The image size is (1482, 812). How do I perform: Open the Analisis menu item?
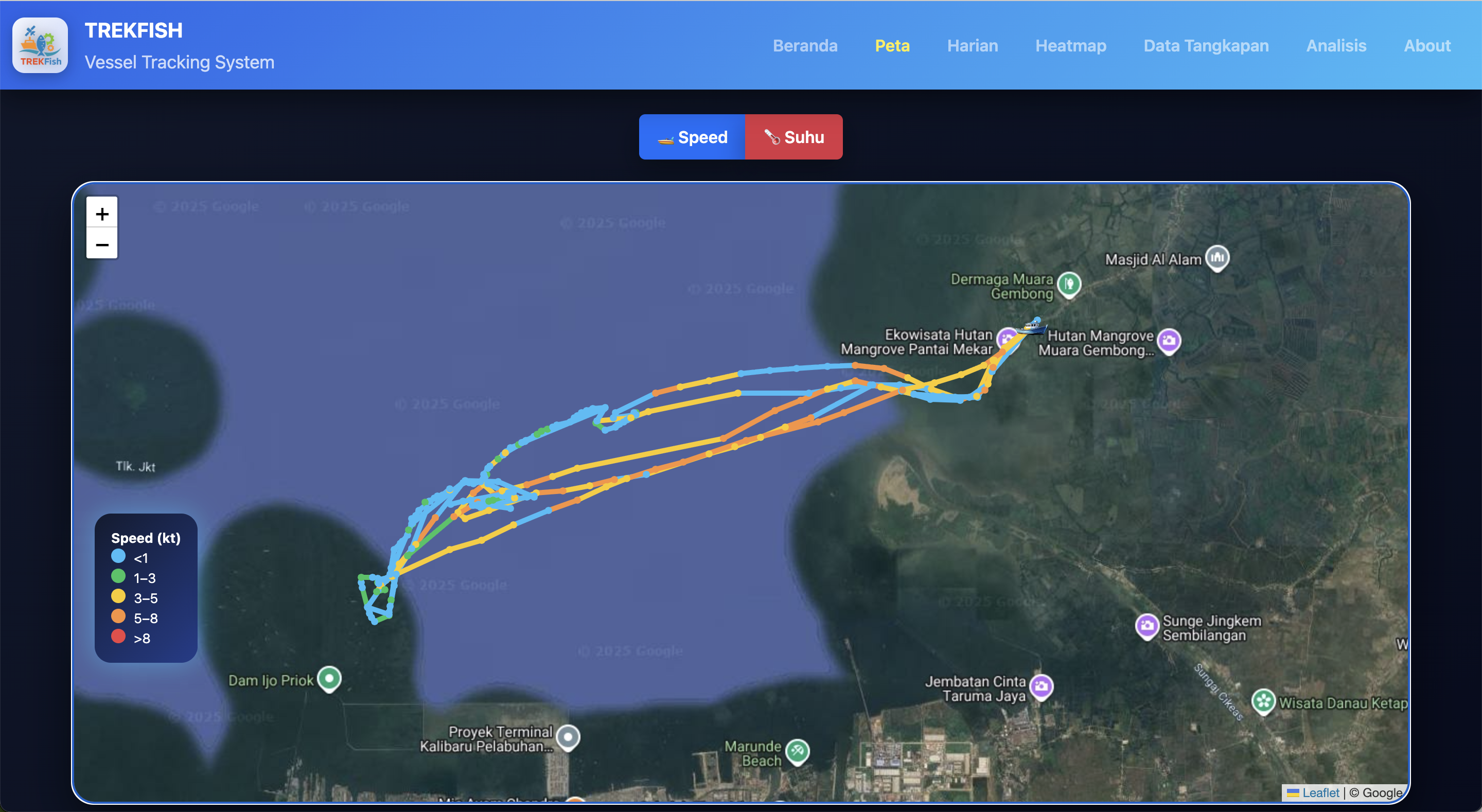(1336, 45)
